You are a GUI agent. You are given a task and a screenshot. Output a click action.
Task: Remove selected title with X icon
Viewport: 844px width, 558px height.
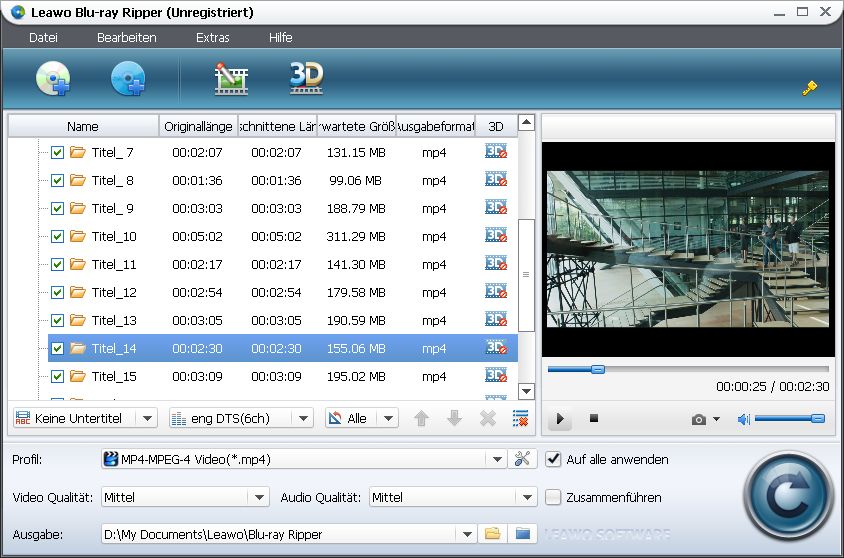click(488, 418)
